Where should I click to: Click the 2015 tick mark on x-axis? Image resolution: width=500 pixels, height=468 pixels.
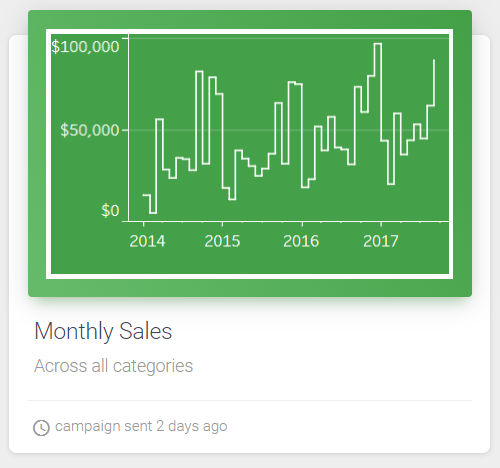point(223,224)
